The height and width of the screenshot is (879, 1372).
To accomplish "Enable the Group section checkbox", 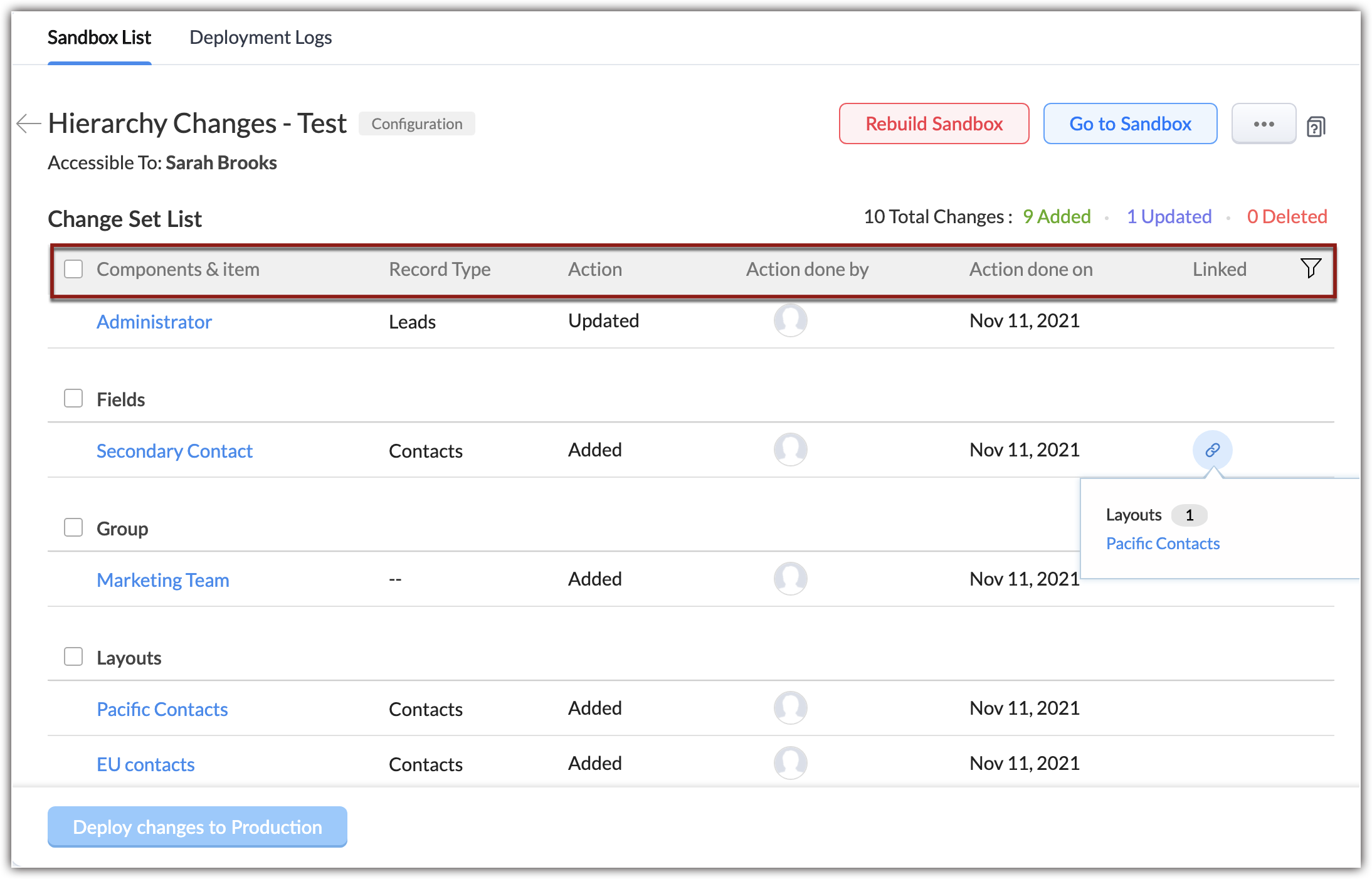I will click(x=73, y=528).
